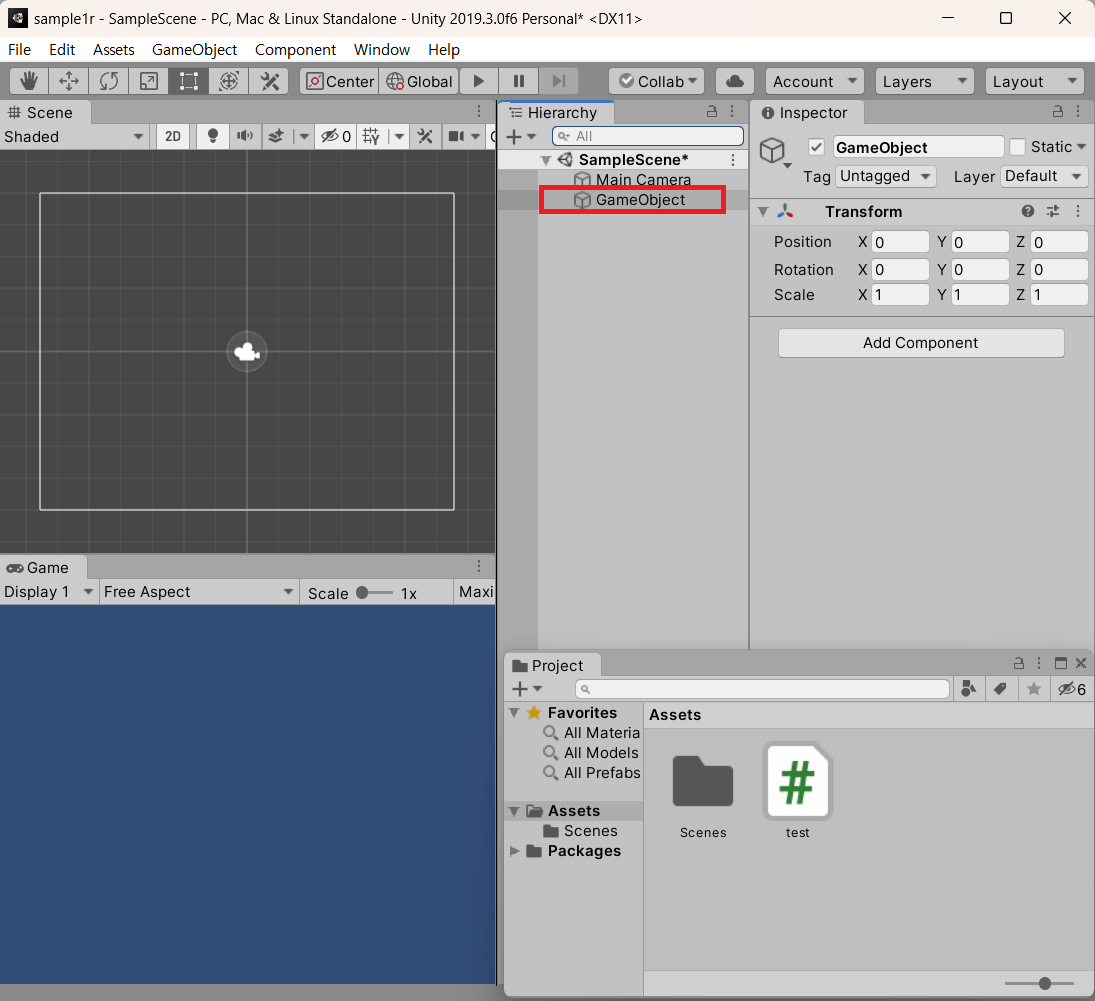The image size is (1095, 1001).
Task: Open Scene camera settings icon
Action: tap(456, 136)
